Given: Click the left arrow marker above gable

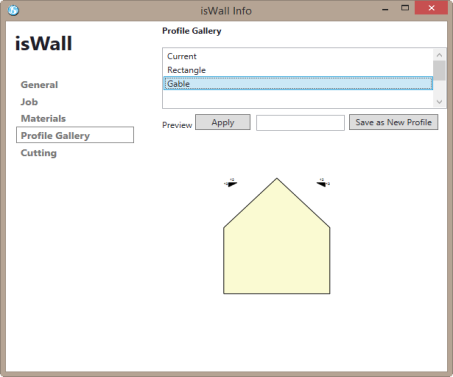Looking at the screenshot, I should (230, 183).
